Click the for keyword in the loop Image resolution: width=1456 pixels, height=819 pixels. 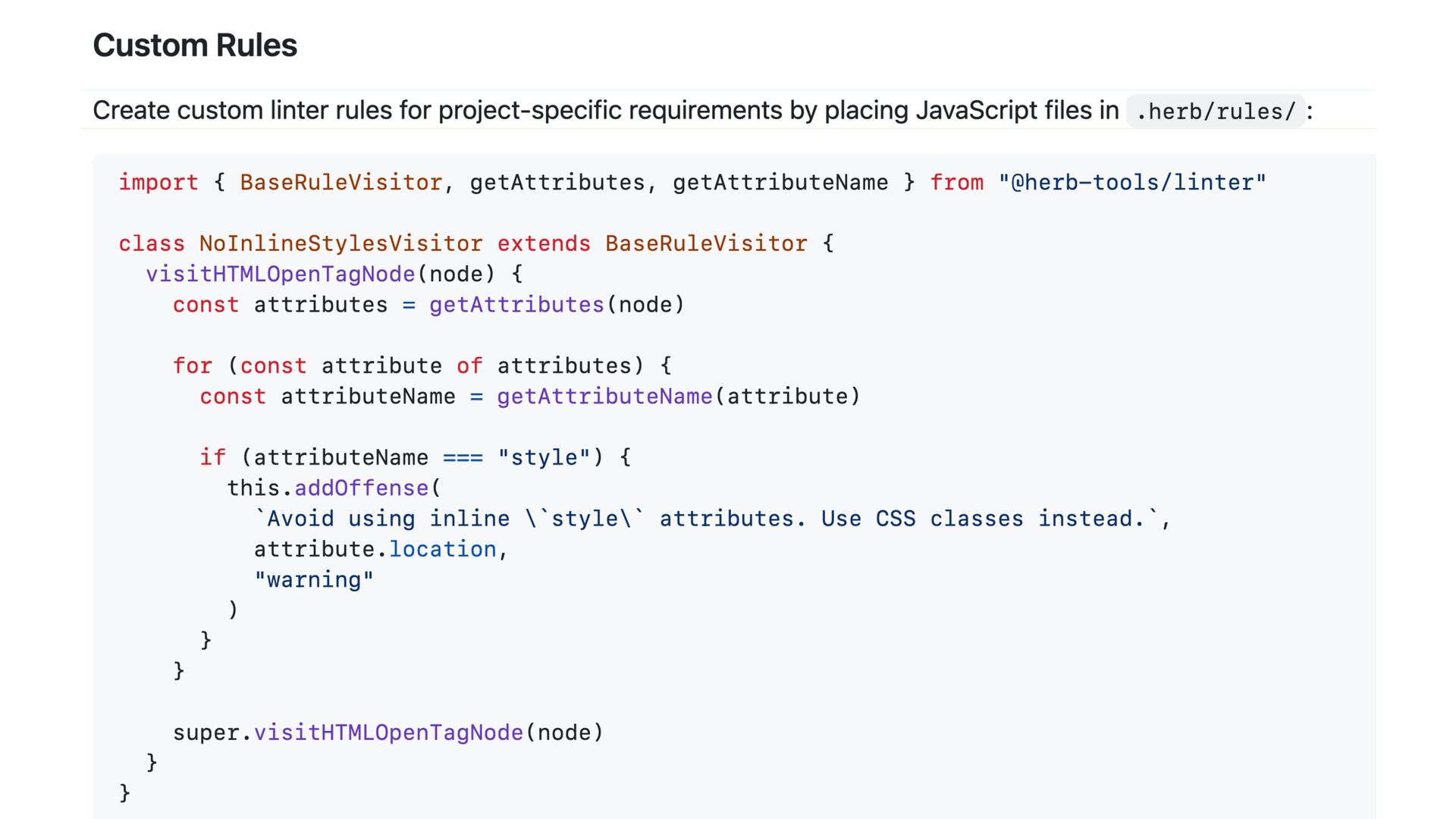point(192,366)
